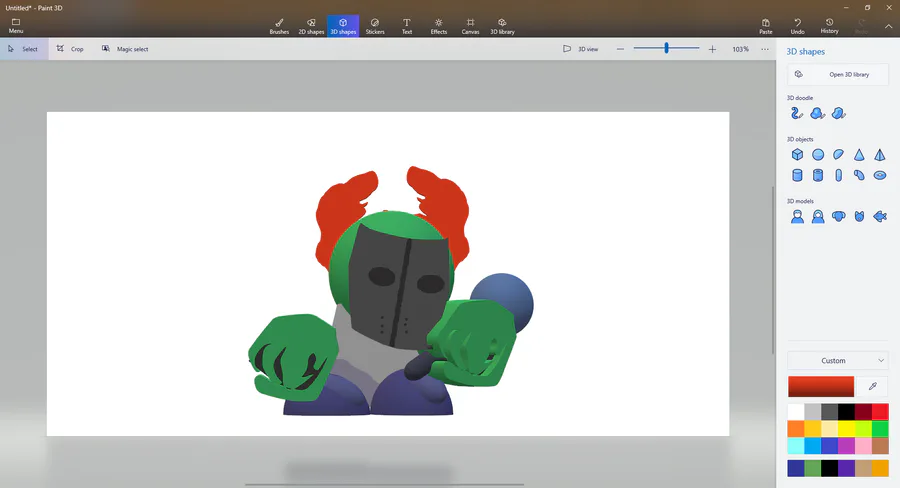Zoom out with the minus button

click(x=620, y=49)
